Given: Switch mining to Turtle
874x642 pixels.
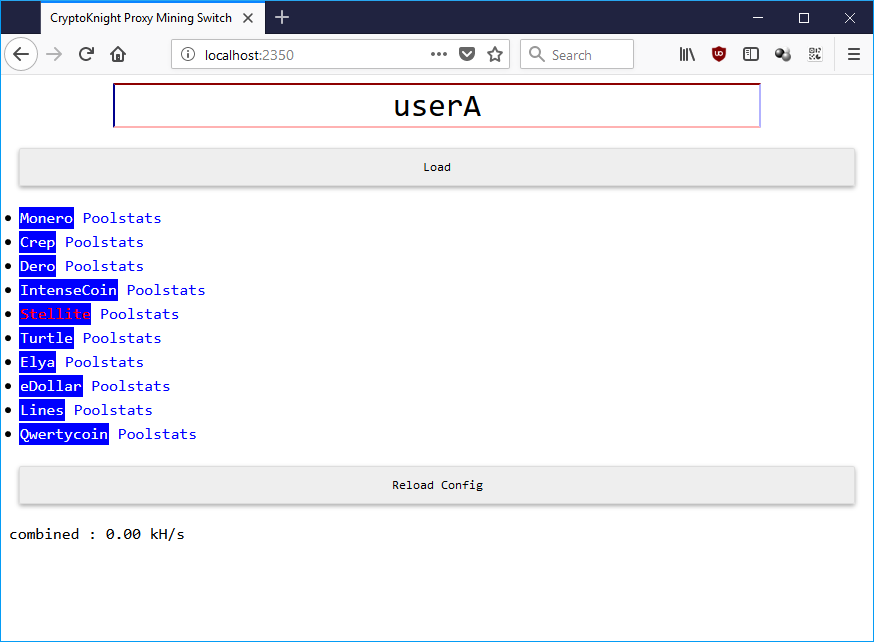Looking at the screenshot, I should tap(46, 338).
